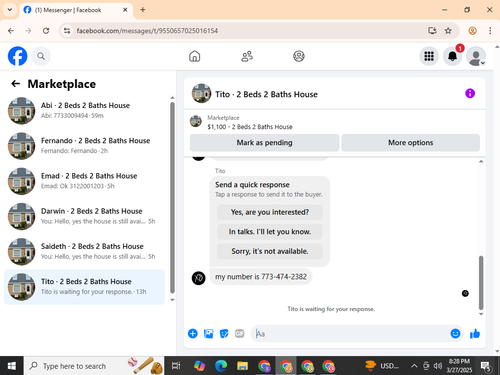Click Tito's message avatar beside phone number

click(199, 278)
